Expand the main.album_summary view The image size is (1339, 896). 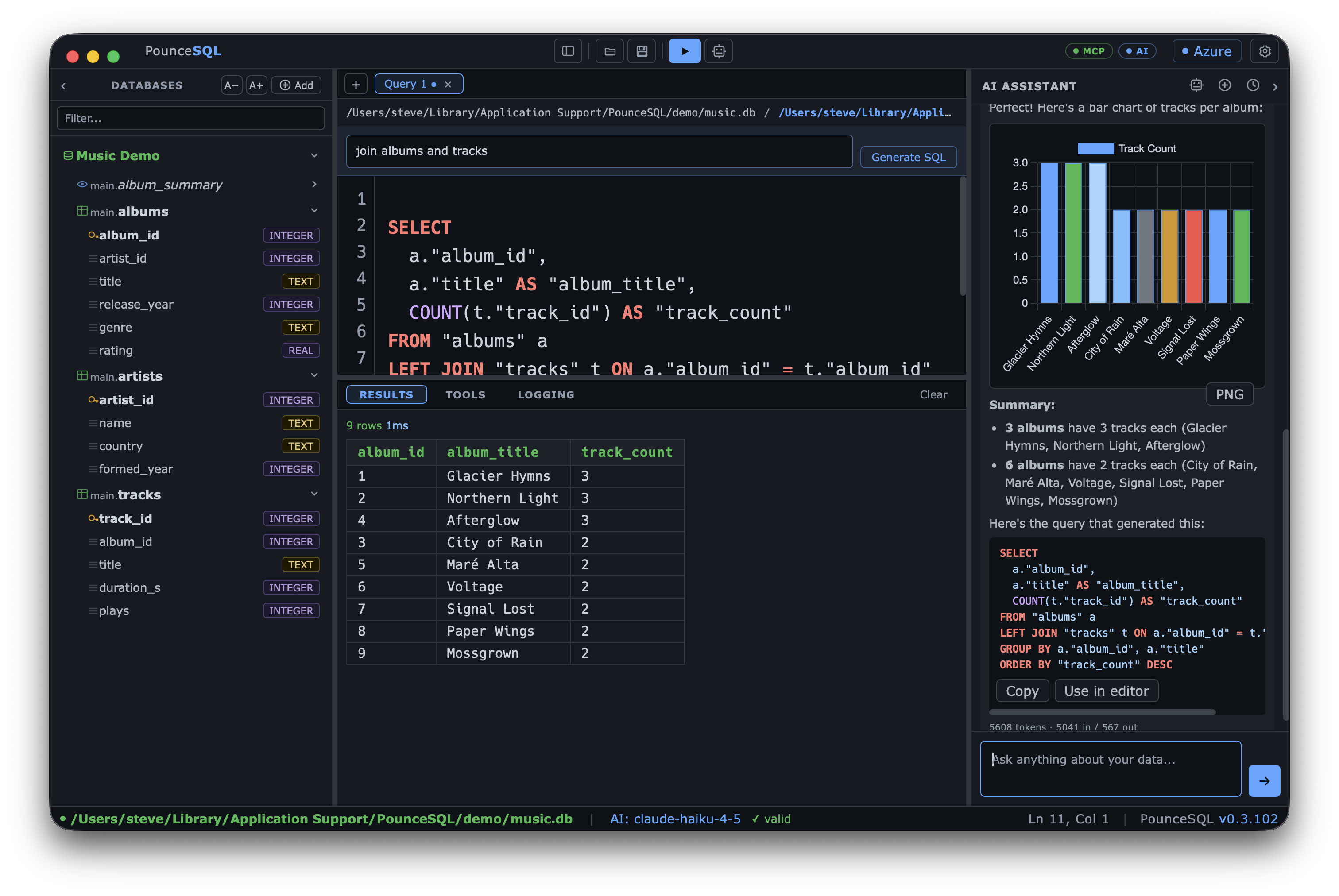click(x=314, y=184)
